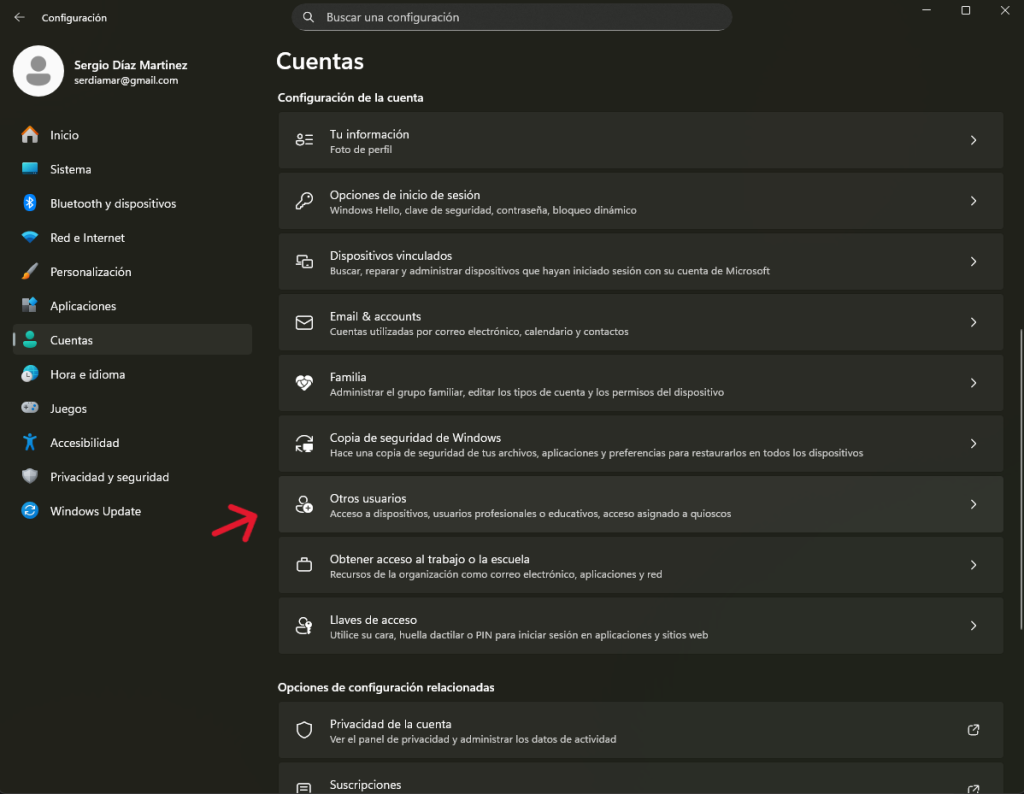This screenshot has height=794, width=1024.
Task: Expand the Familia row chevron
Action: [x=973, y=383]
